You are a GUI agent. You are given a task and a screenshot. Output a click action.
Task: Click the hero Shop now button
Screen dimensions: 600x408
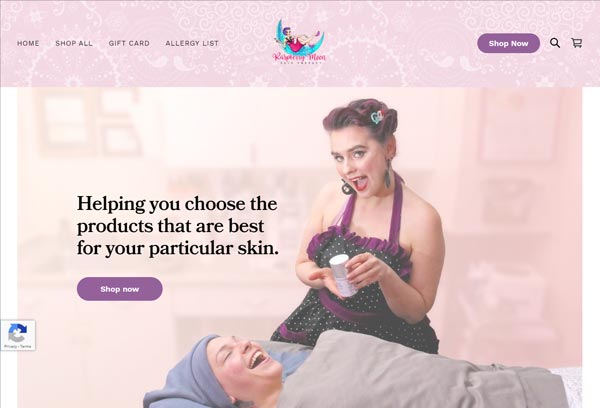[120, 289]
